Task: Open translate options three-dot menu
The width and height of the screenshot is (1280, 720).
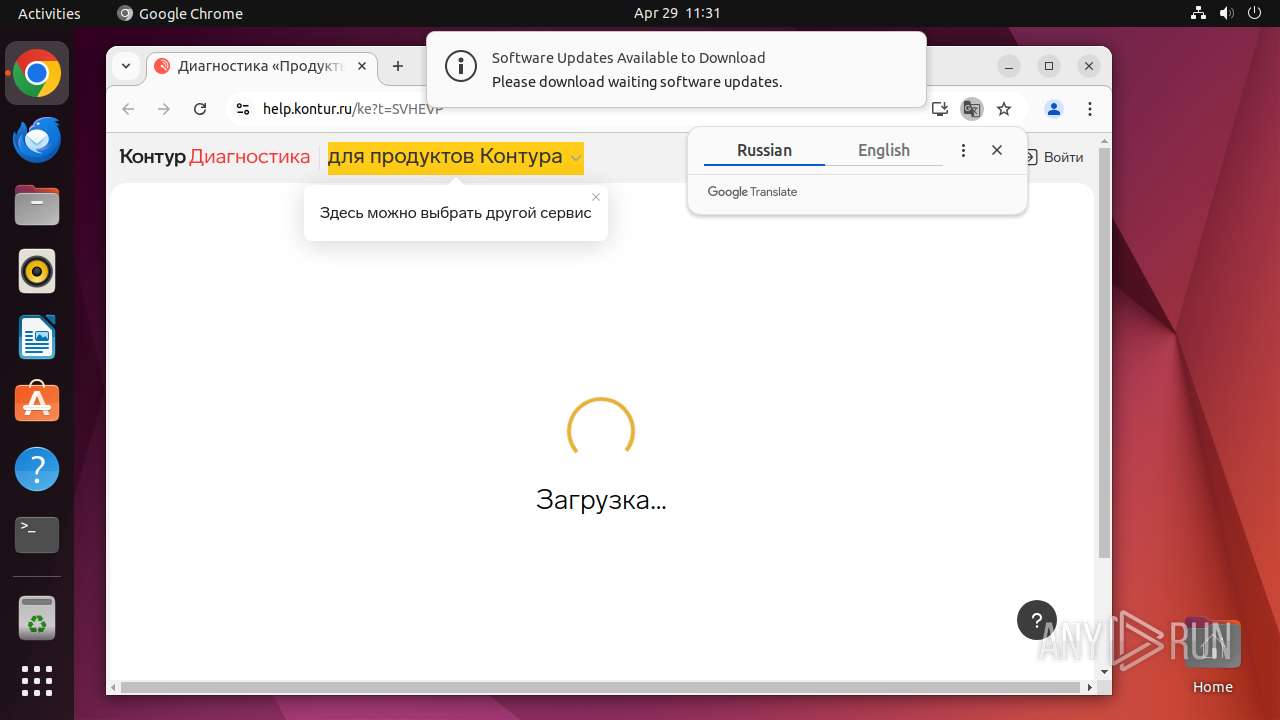Action: [x=963, y=150]
